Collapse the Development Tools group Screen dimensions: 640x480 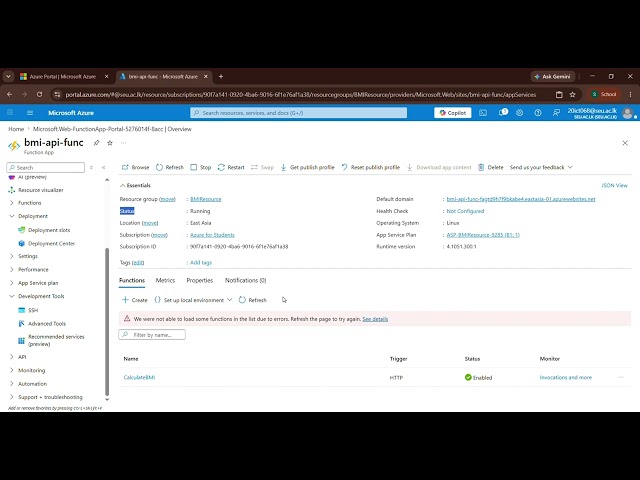click(37, 296)
